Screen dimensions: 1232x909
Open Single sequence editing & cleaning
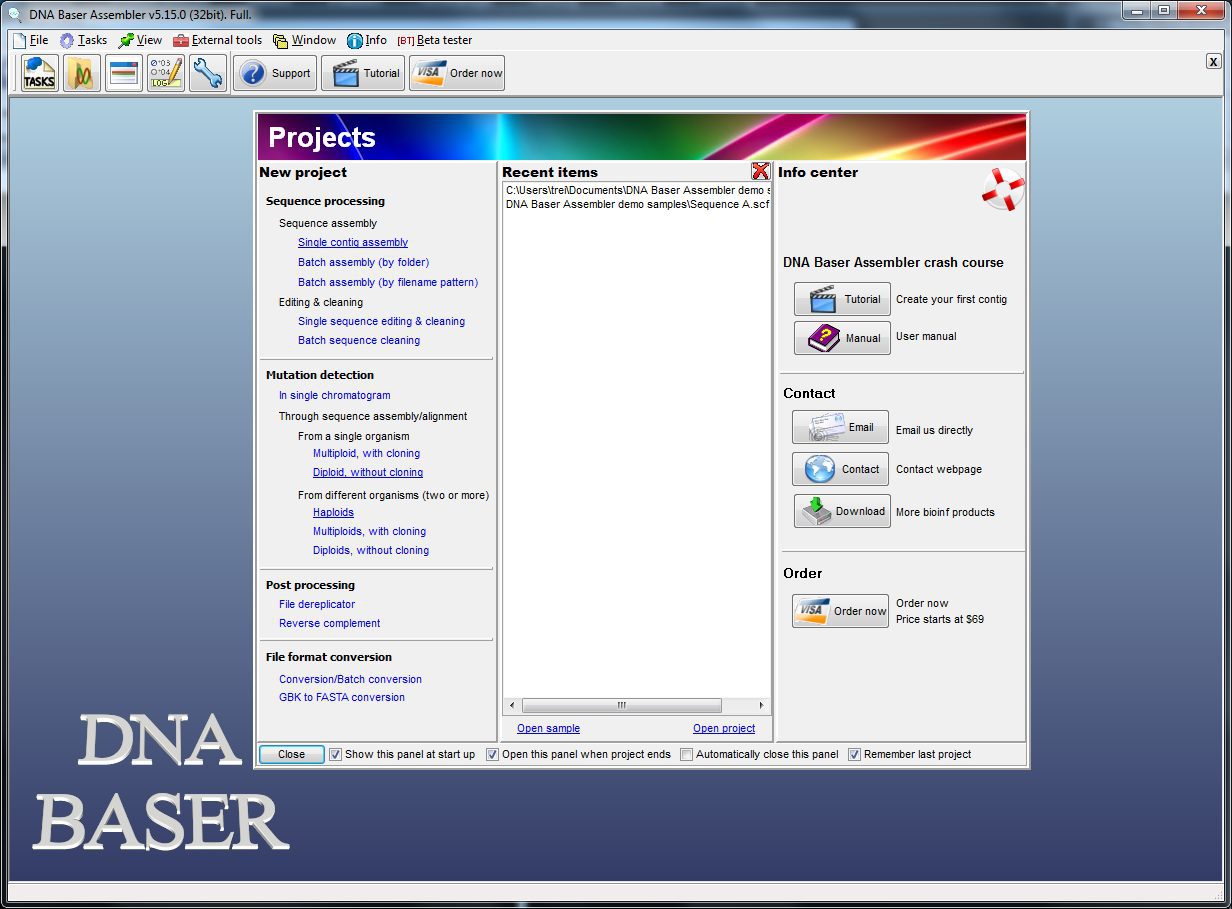(x=381, y=321)
